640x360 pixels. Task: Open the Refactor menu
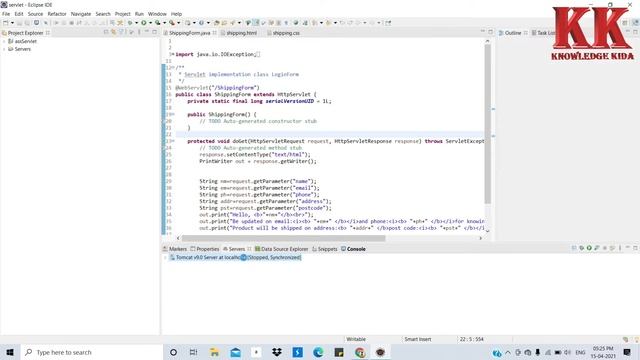(57, 14)
